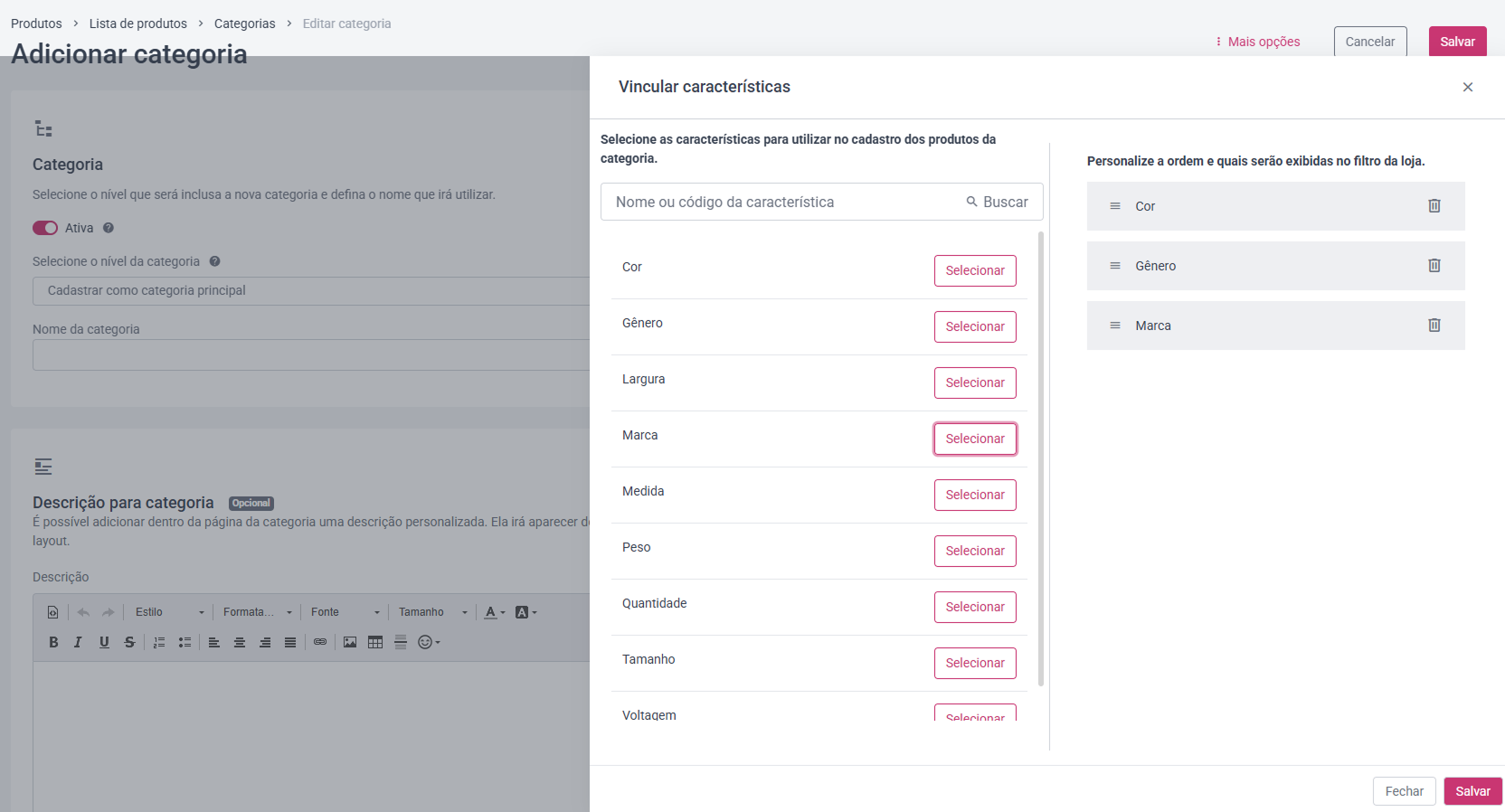Click the Bold icon in the editor
This screenshot has width=1505, height=812.
click(x=53, y=642)
